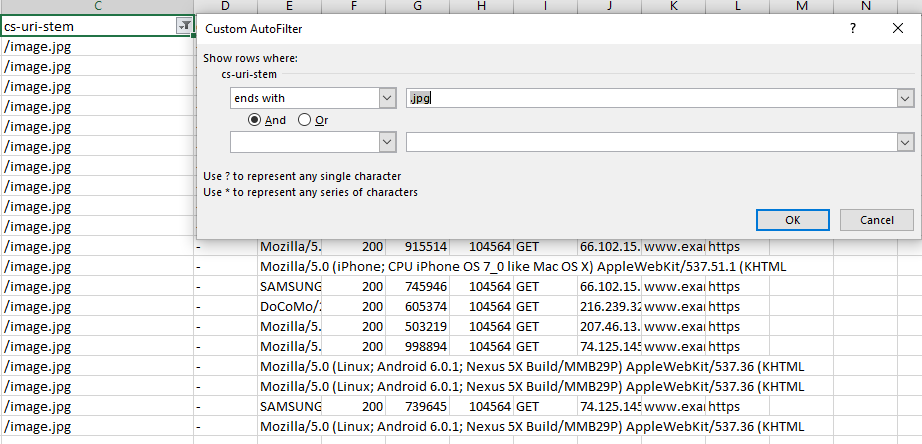This screenshot has width=922, height=444.
Task: Click the DoCoMo user agent cell
Action: [x=289, y=307]
